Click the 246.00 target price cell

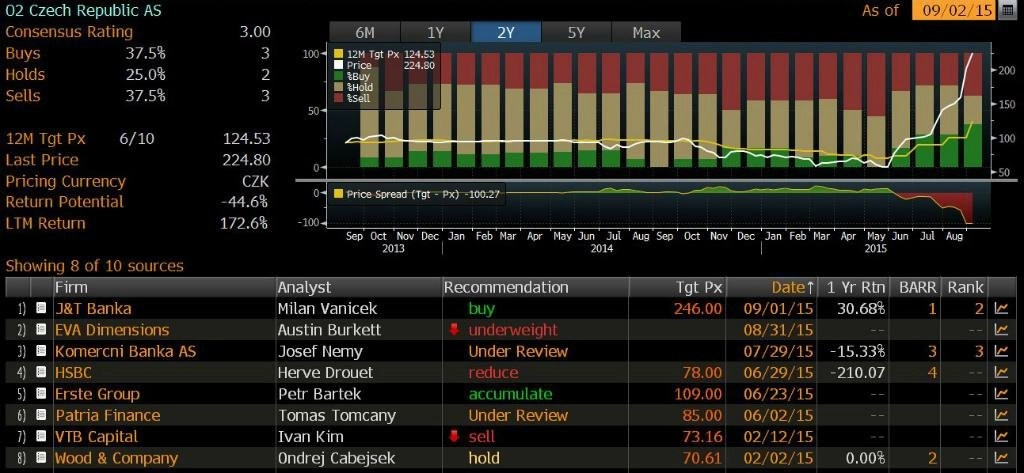point(697,308)
